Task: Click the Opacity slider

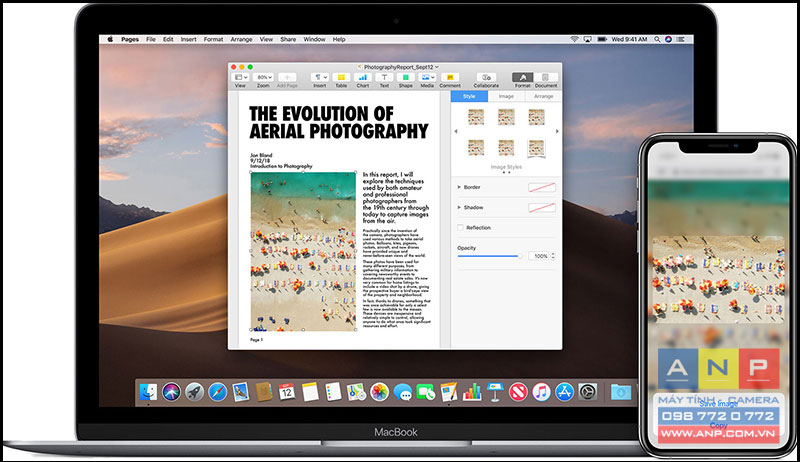Action: click(x=490, y=256)
